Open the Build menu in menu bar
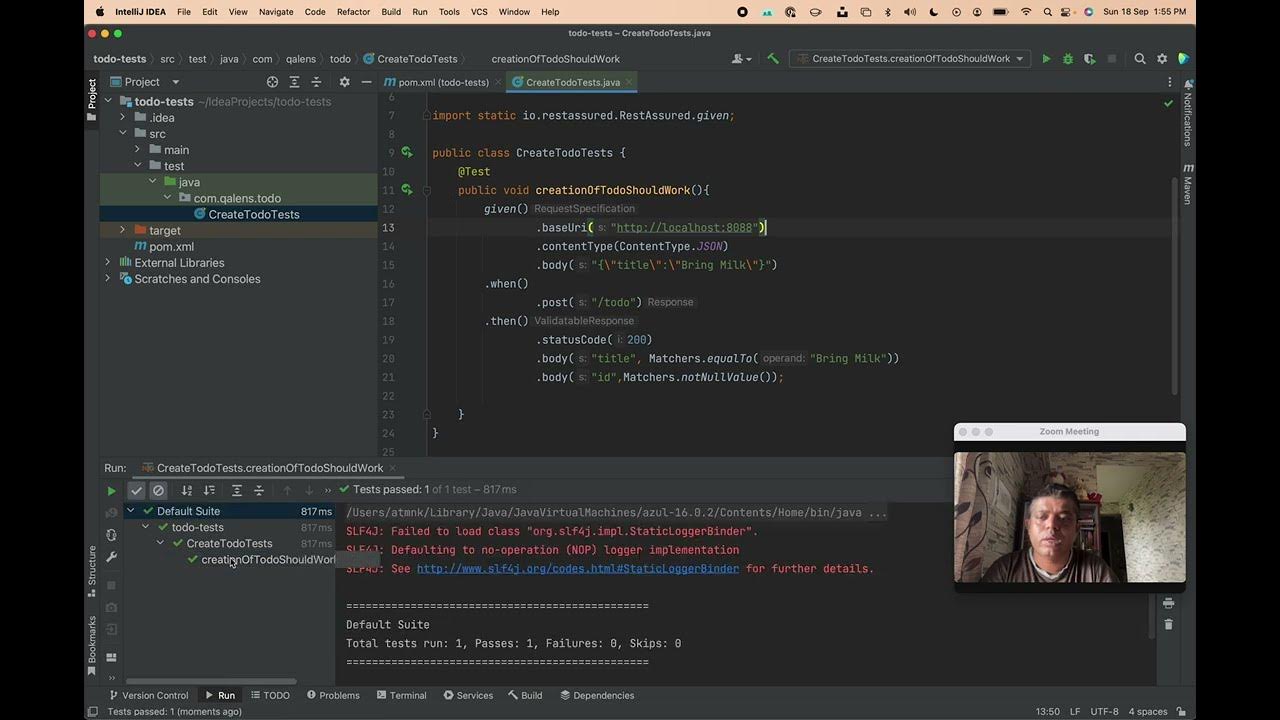Screen dimensions: 1280x720 391,12
